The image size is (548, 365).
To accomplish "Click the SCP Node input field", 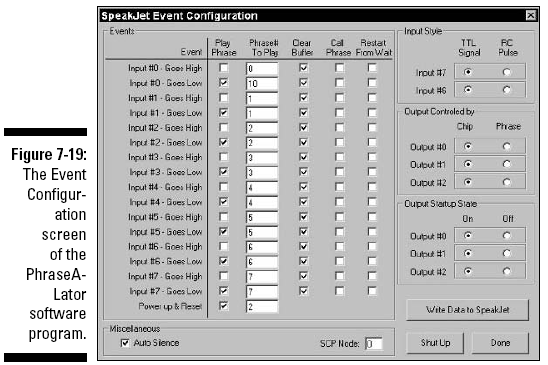I will 374,344.
